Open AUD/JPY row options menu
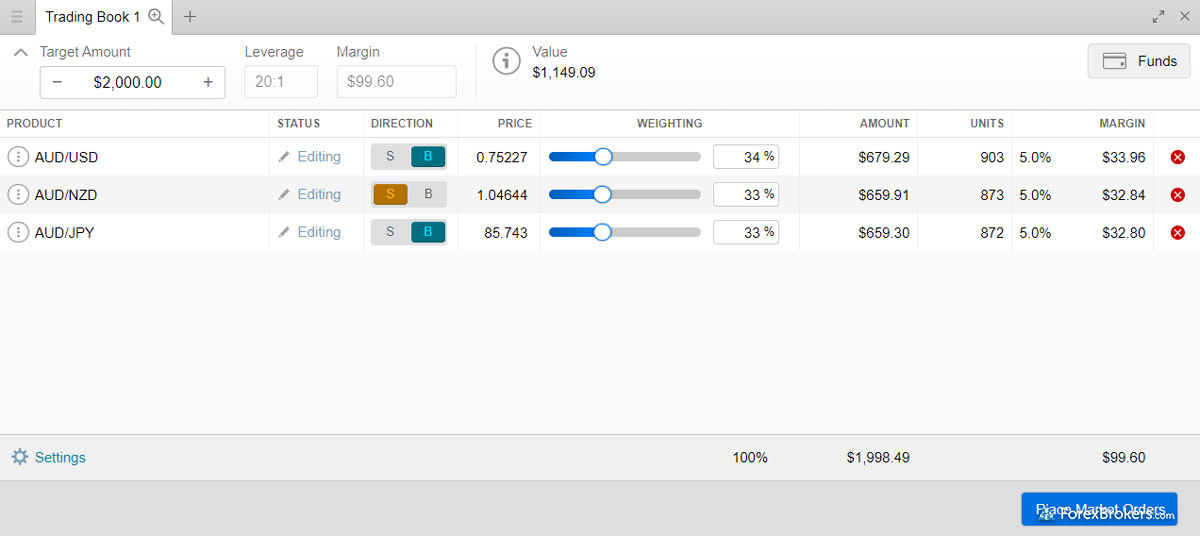 pyautogui.click(x=18, y=233)
